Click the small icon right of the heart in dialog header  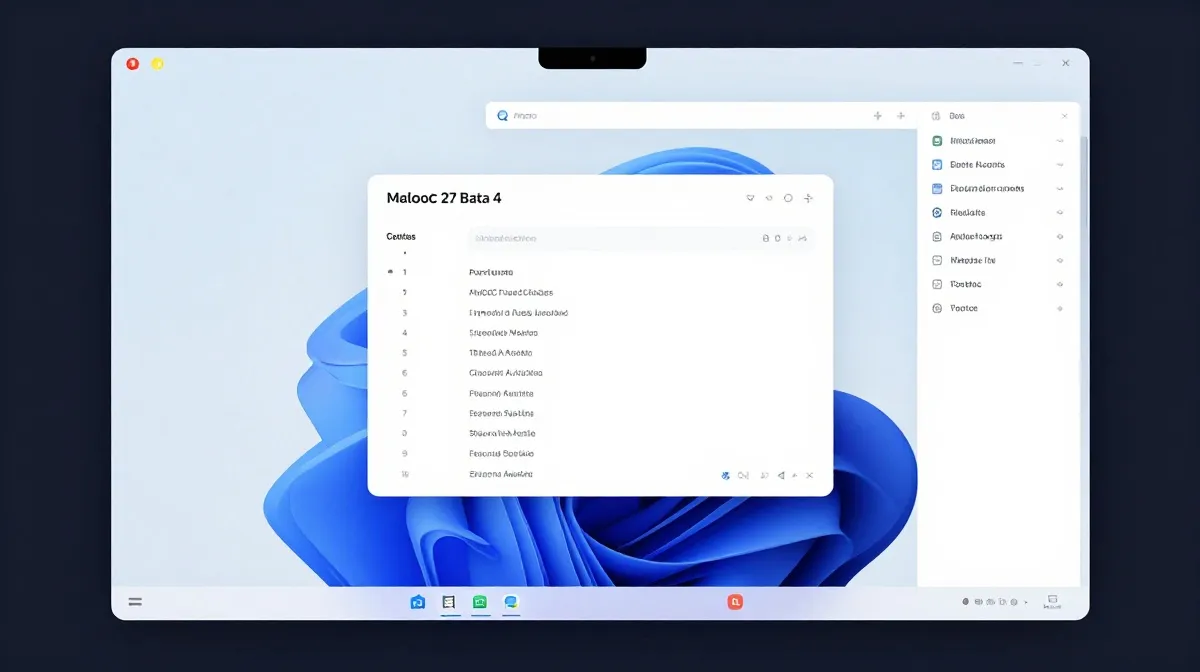coord(769,198)
